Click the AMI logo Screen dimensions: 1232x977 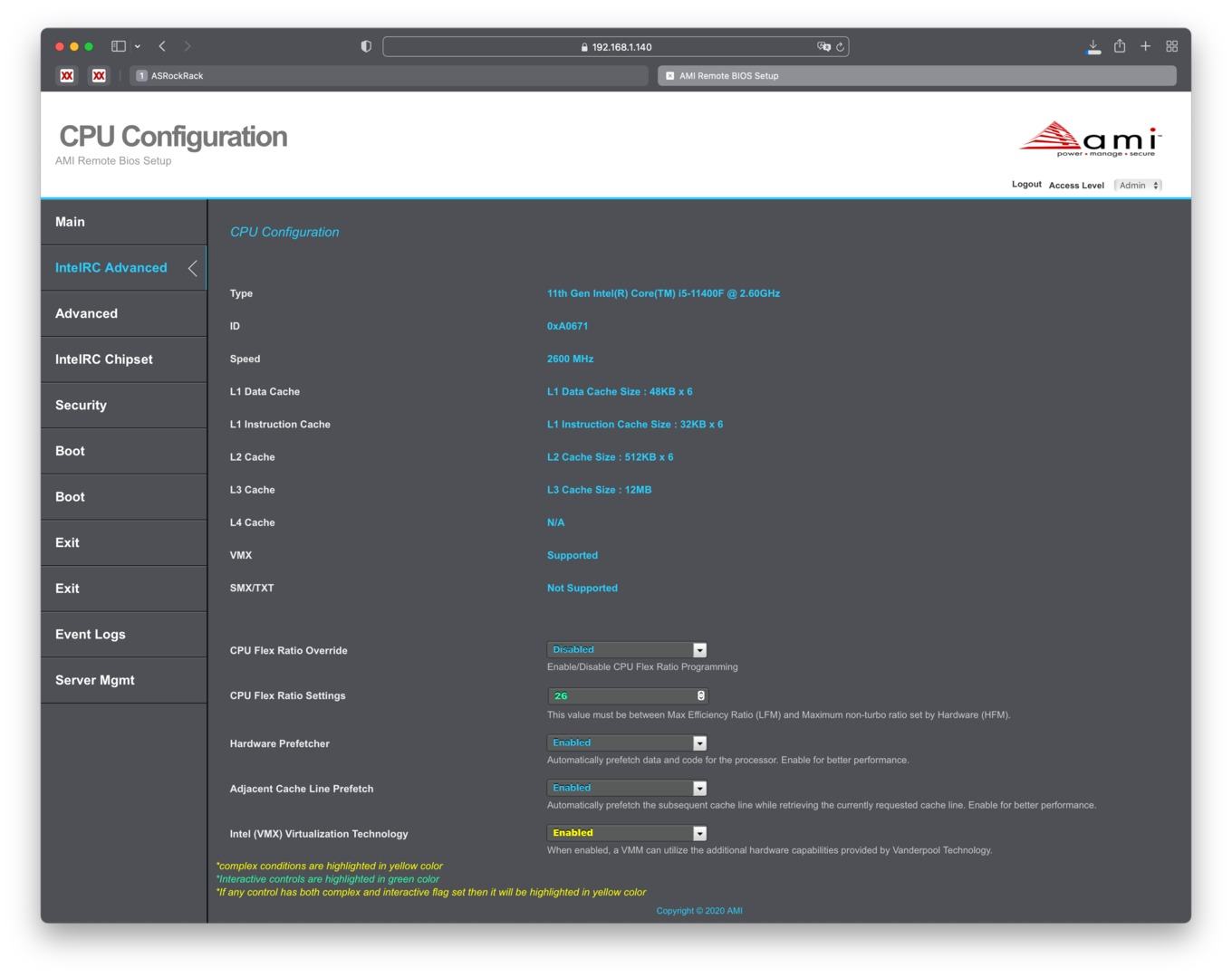coord(1090,139)
